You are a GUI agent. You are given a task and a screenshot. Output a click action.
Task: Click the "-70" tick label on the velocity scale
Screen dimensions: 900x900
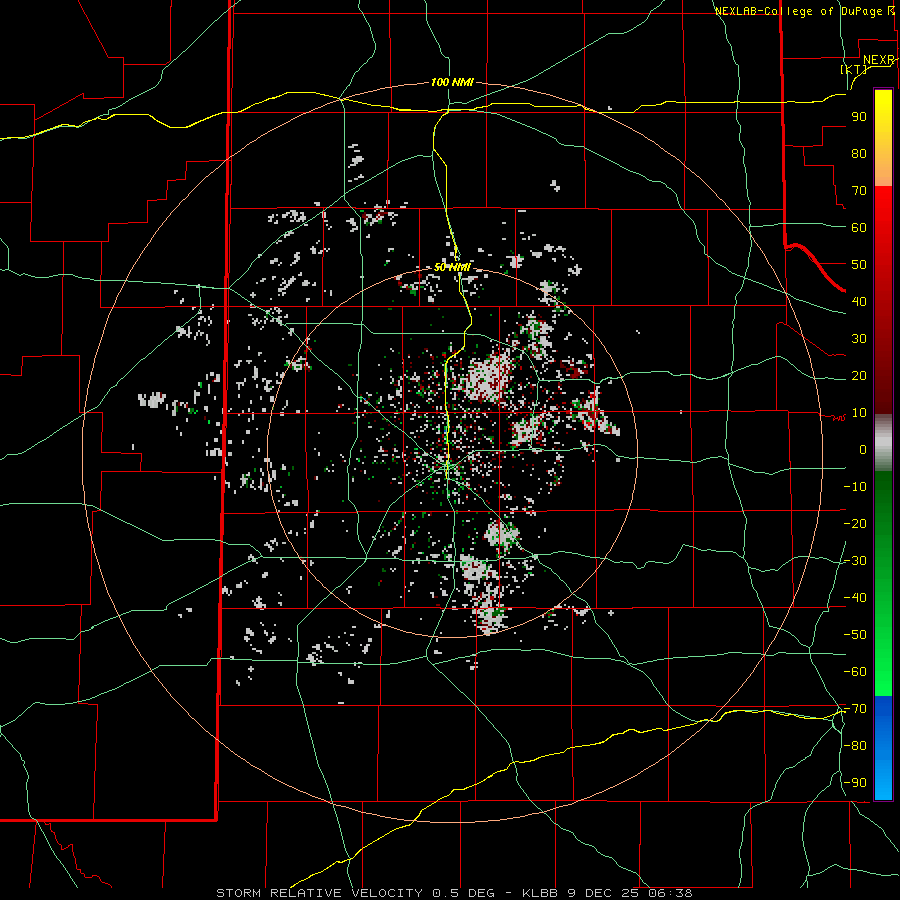pos(855,709)
